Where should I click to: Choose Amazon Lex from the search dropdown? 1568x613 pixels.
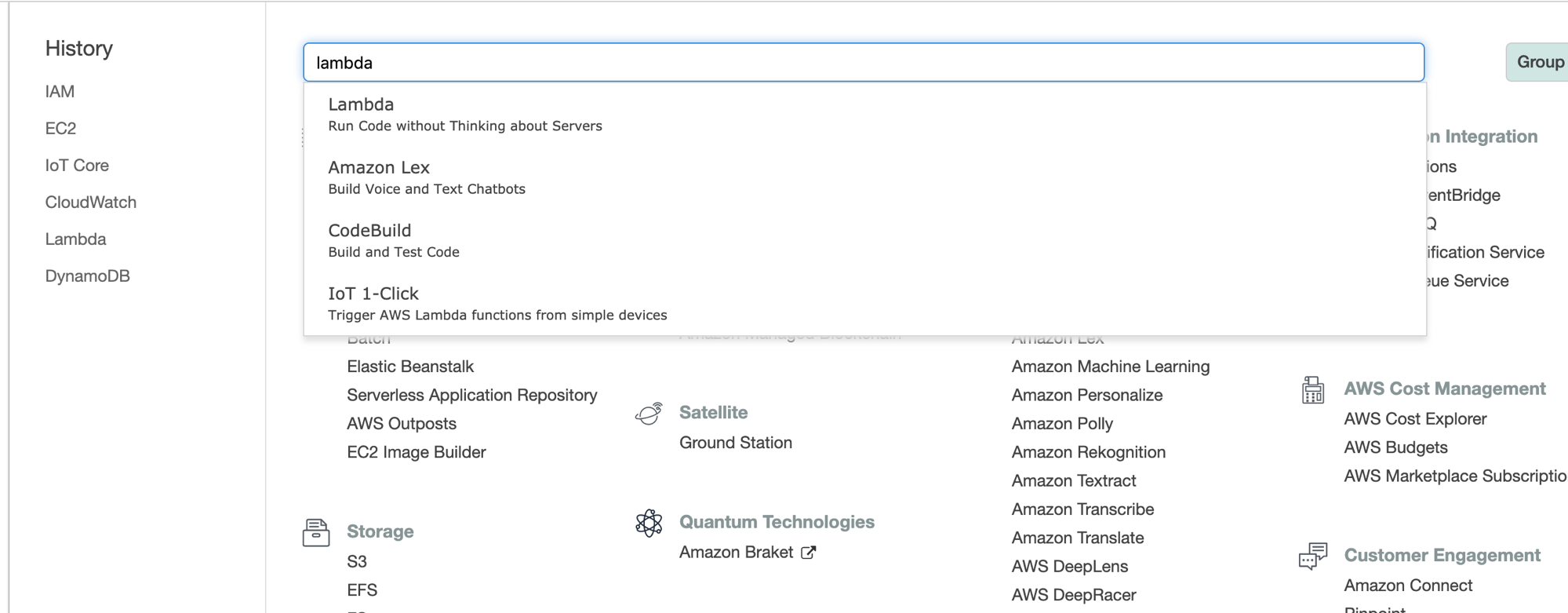[864, 177]
